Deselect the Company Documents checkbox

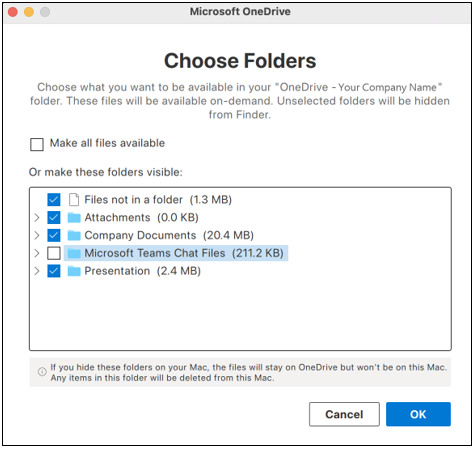point(54,235)
